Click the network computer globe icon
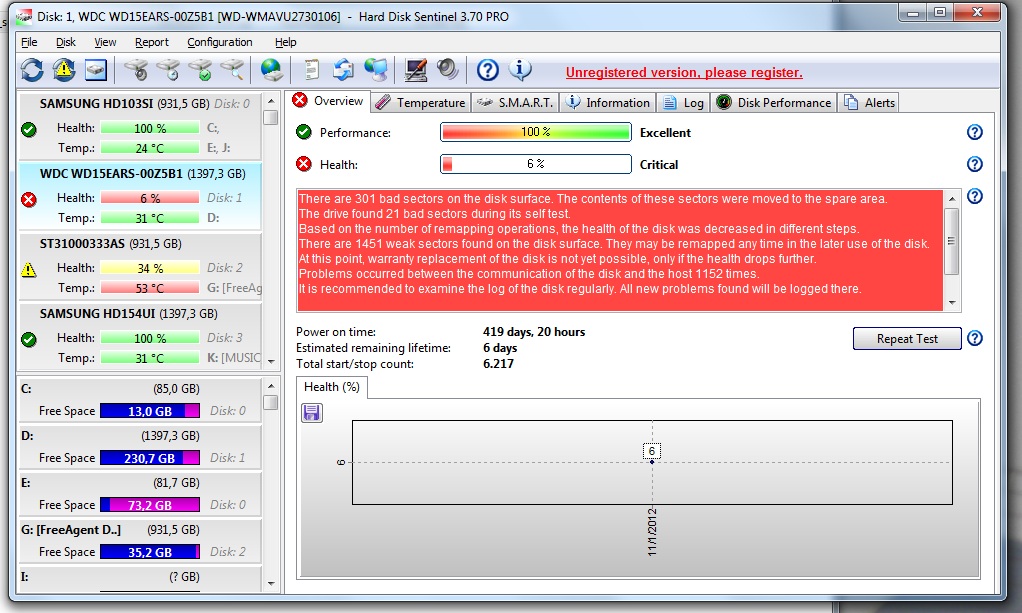1022x613 pixels. 376,70
